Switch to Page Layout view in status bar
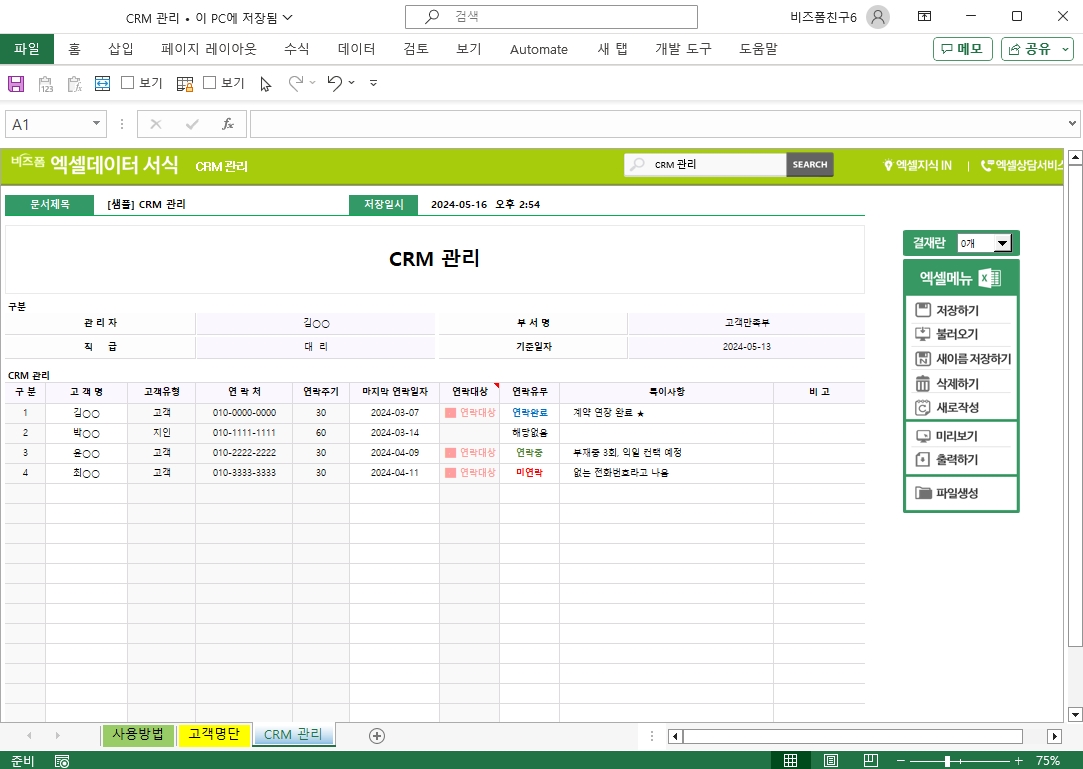Image resolution: width=1083 pixels, height=769 pixels. coord(830,761)
